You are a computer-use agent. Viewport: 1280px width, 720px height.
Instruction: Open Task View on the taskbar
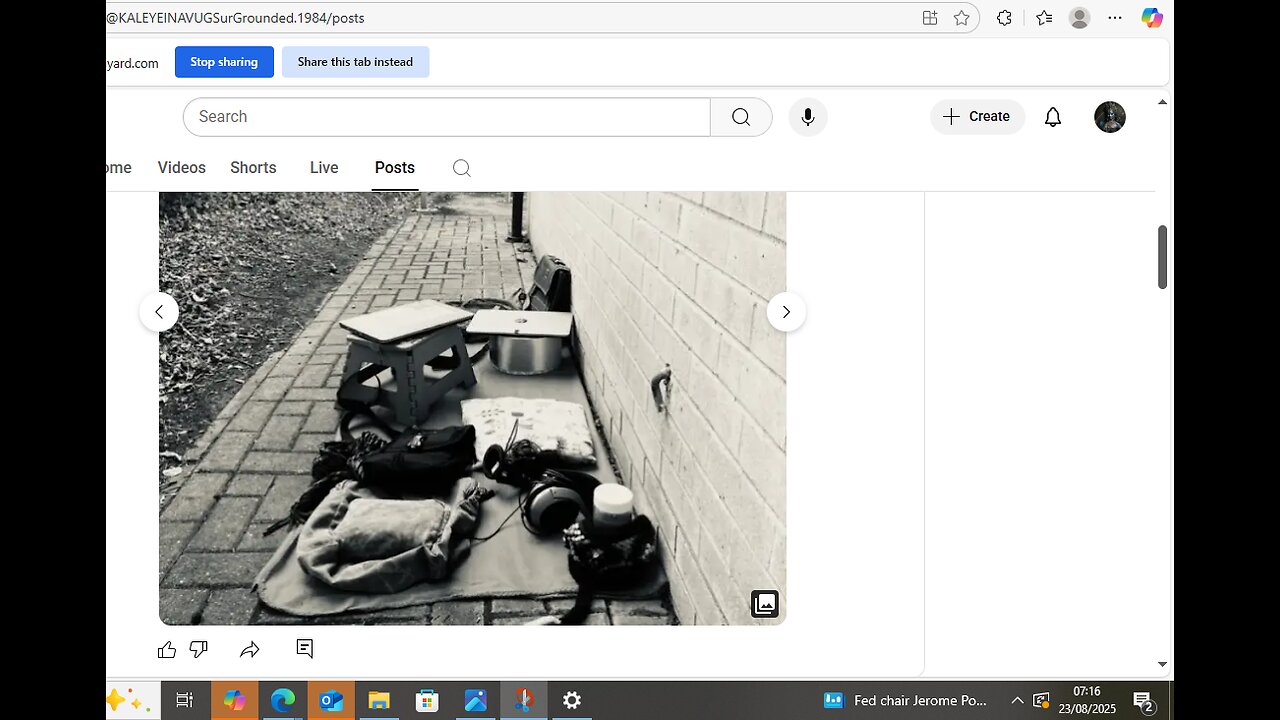[184, 701]
